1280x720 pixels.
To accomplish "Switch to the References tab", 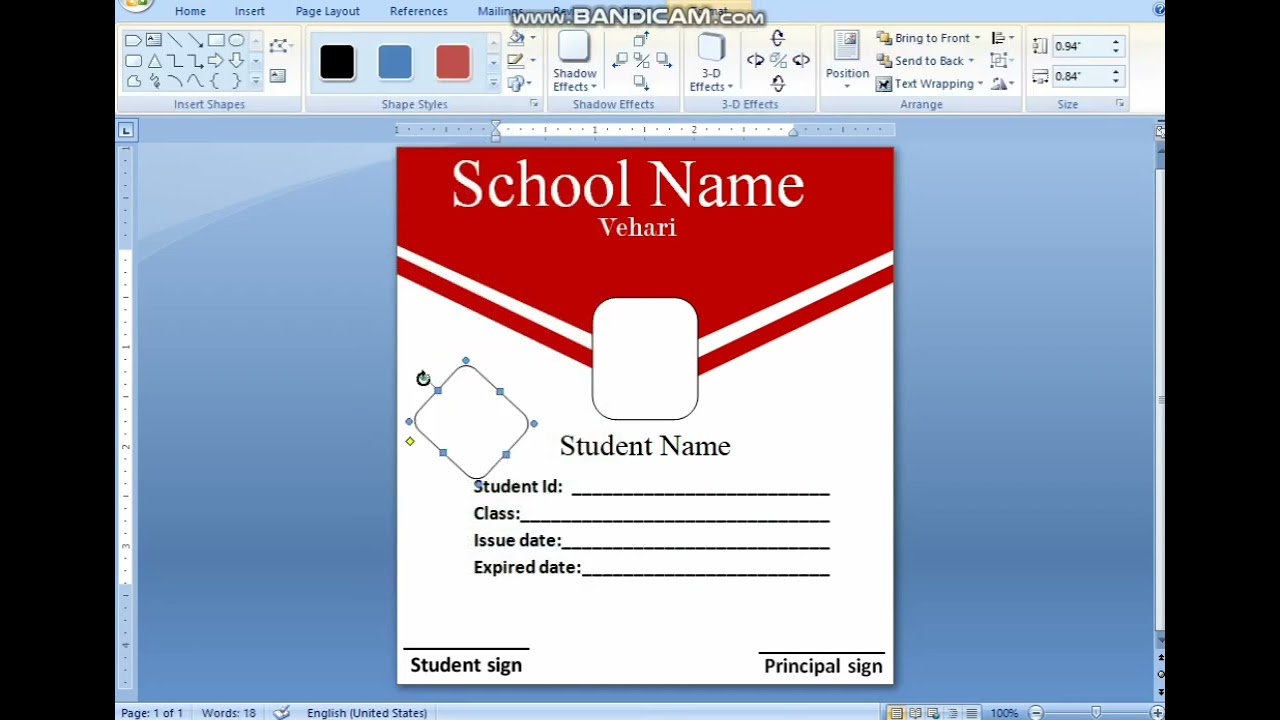I will [418, 11].
